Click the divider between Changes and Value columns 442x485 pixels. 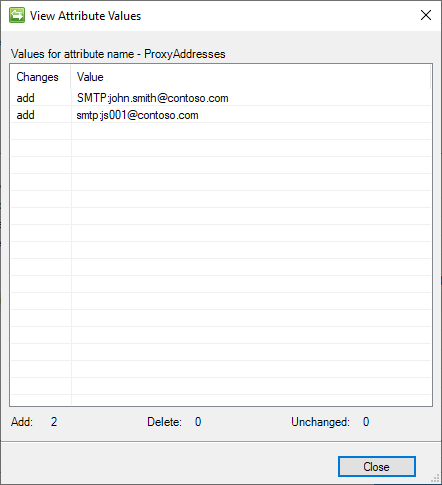point(71,77)
